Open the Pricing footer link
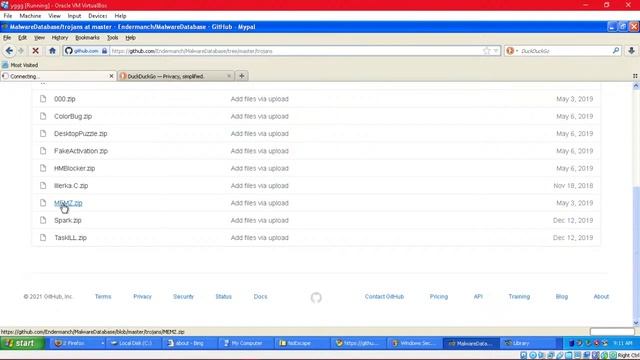640x360 pixels. coord(439,297)
